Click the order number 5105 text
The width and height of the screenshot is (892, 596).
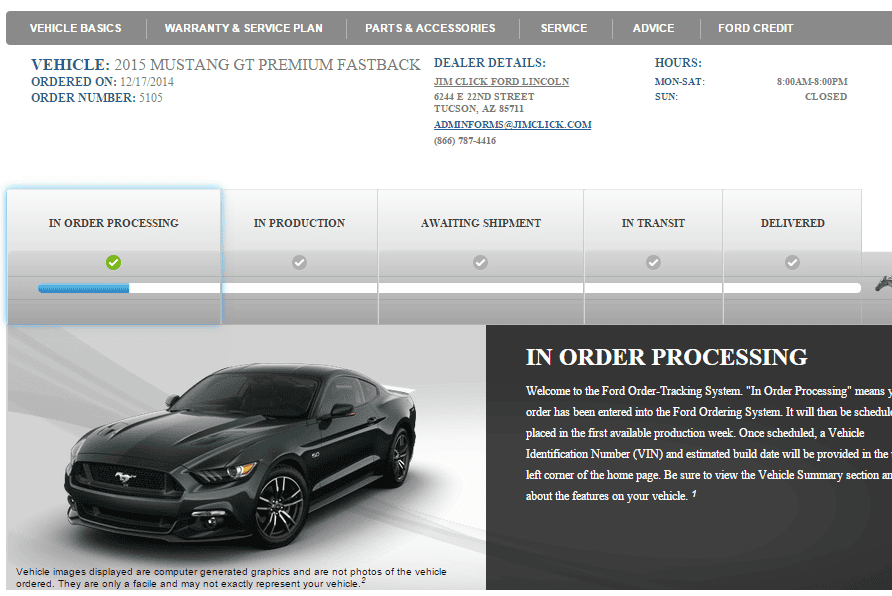tap(151, 98)
